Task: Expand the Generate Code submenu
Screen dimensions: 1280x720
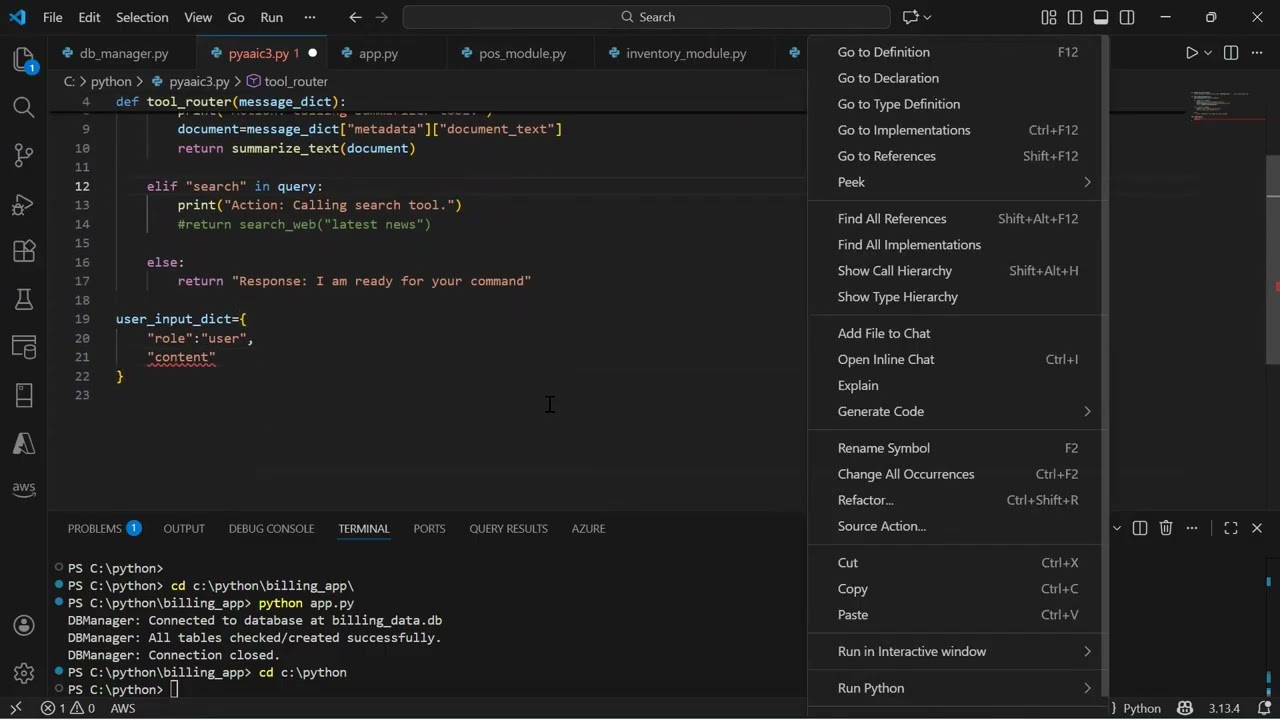Action: click(x=958, y=411)
